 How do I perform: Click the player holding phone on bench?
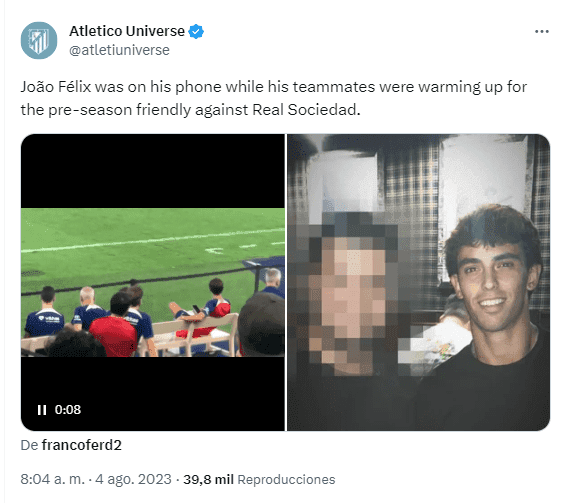click(206, 307)
